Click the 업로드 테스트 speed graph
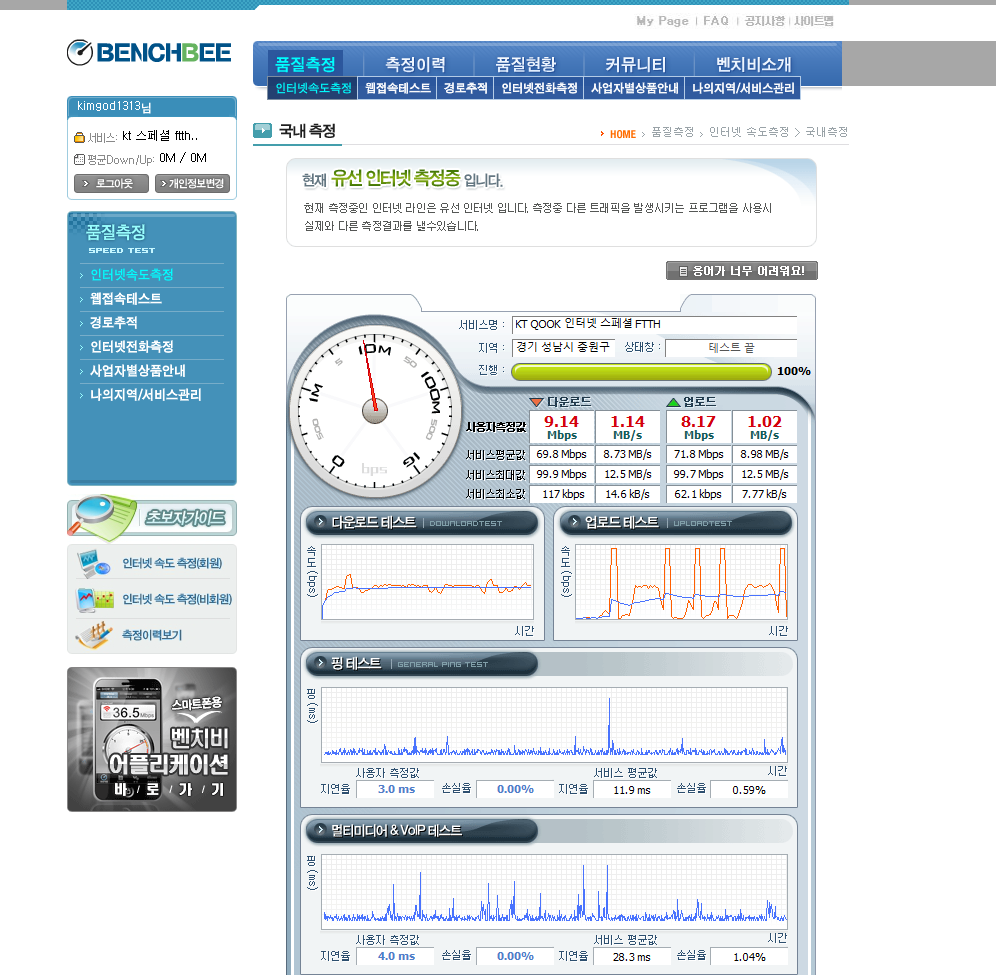The height and width of the screenshot is (975, 996). (682, 582)
